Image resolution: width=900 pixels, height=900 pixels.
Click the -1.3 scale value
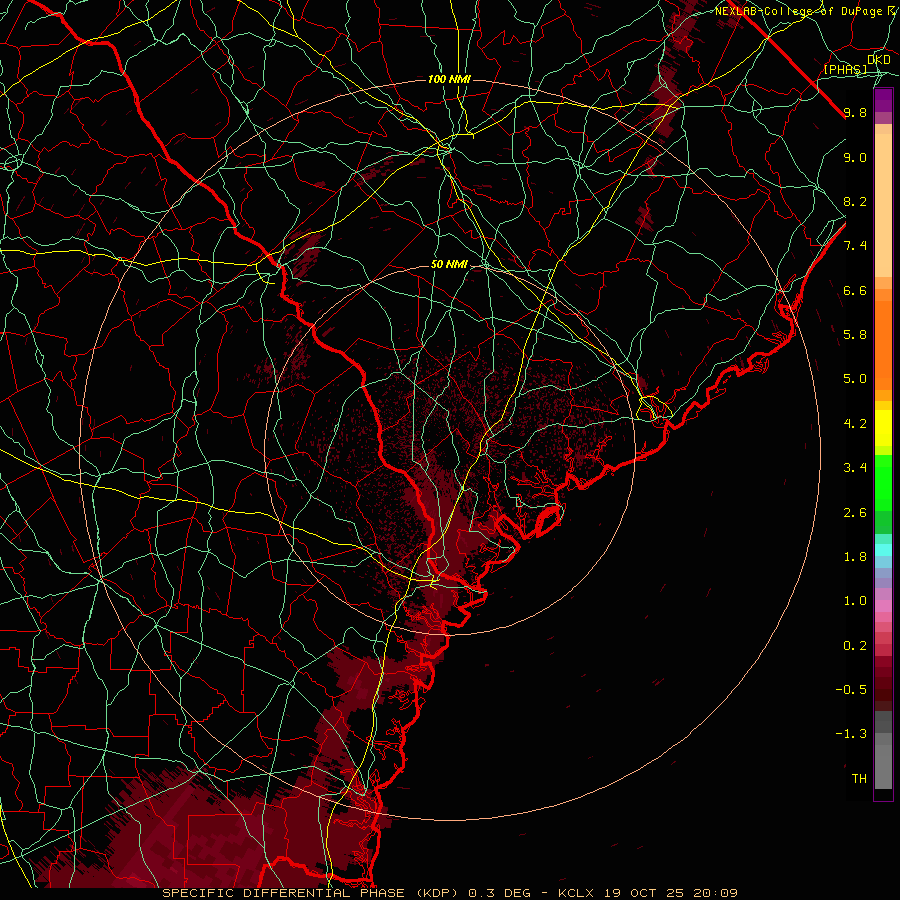[x=851, y=734]
